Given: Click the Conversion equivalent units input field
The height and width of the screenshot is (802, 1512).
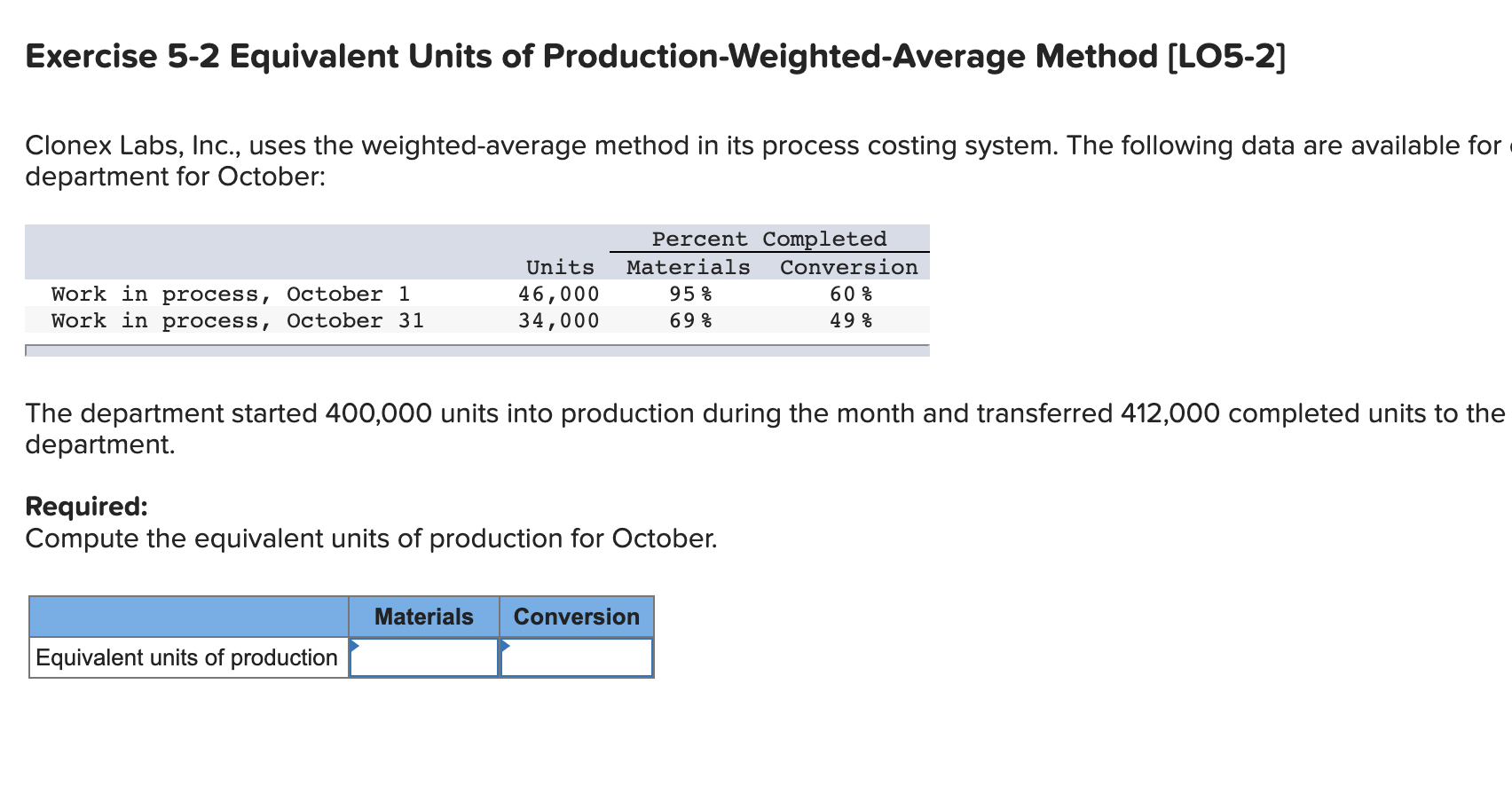Looking at the screenshot, I should [x=577, y=657].
